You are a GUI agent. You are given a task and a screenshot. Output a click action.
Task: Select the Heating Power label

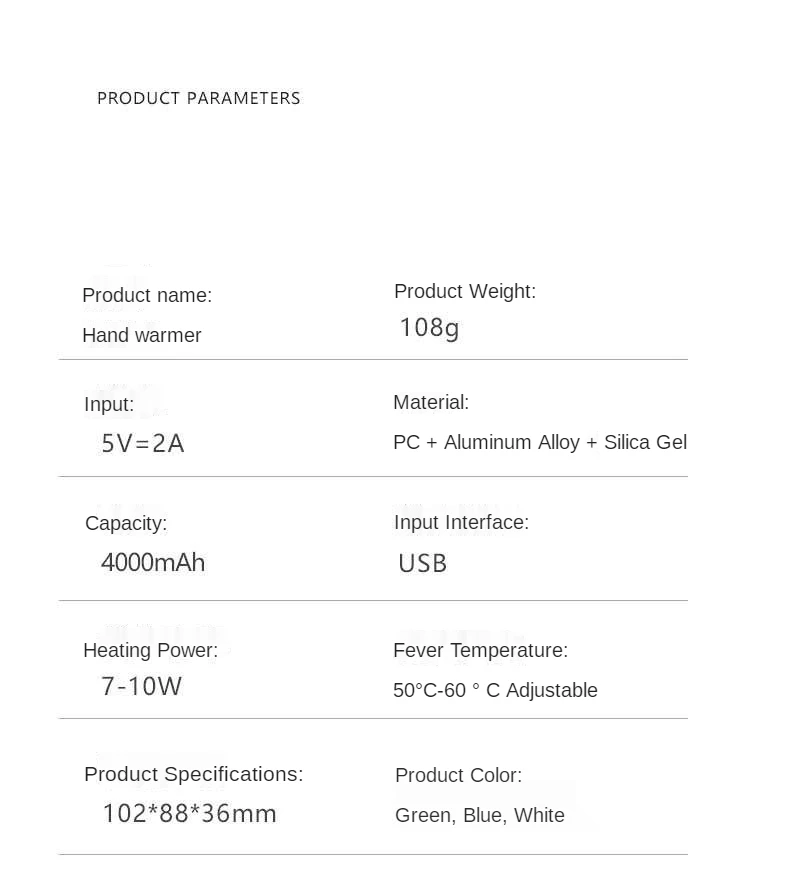coord(150,650)
